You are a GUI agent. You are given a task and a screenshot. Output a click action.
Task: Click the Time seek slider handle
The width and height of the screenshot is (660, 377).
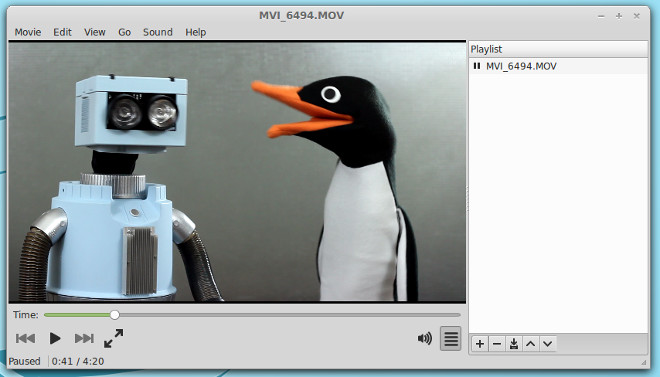[x=114, y=315]
